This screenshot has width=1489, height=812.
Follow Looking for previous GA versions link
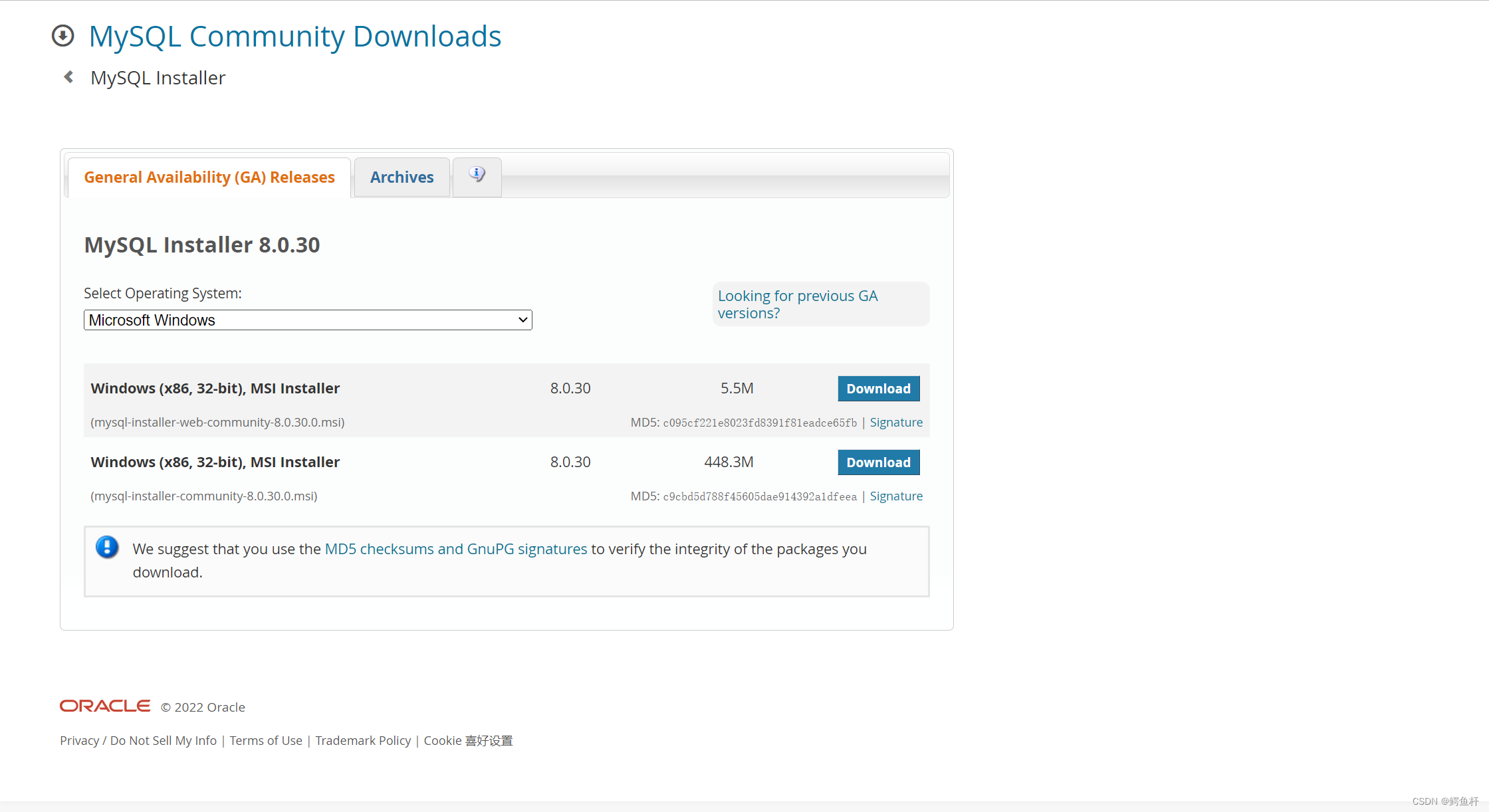tap(798, 304)
